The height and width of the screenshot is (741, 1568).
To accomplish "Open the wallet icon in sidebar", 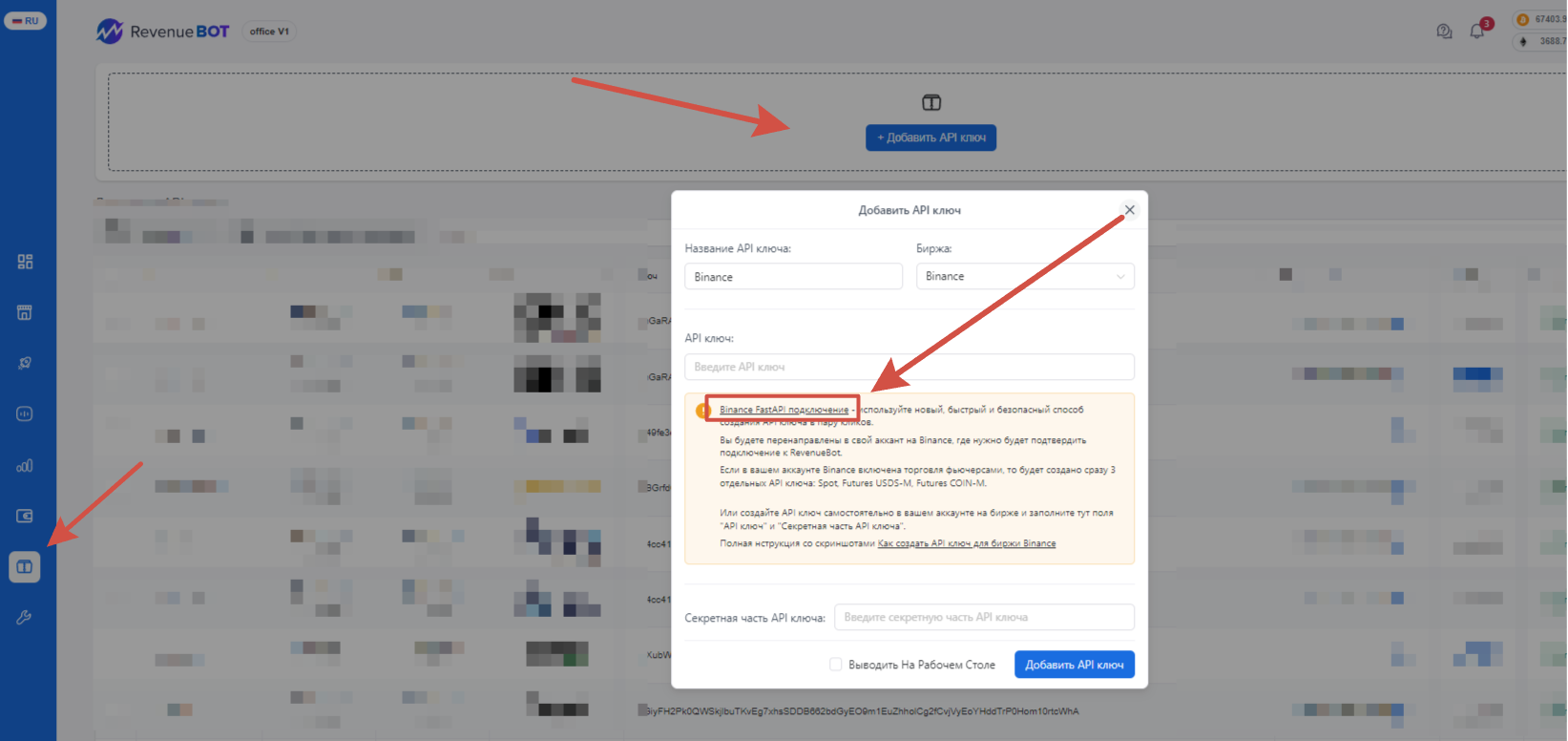I will [25, 516].
